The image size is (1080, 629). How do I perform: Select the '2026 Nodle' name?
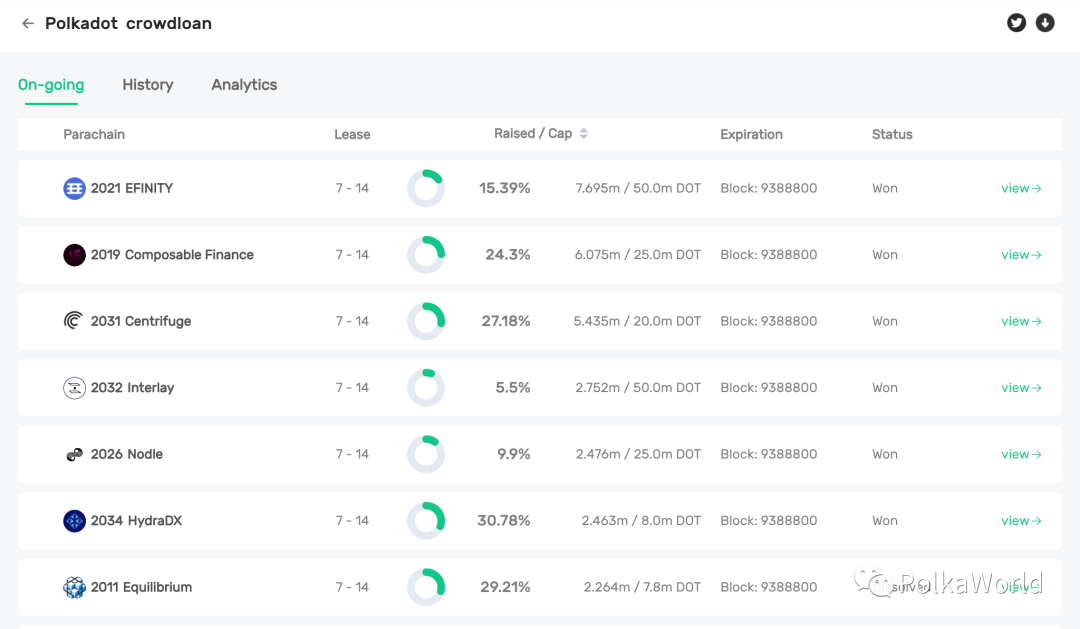[x=127, y=454]
